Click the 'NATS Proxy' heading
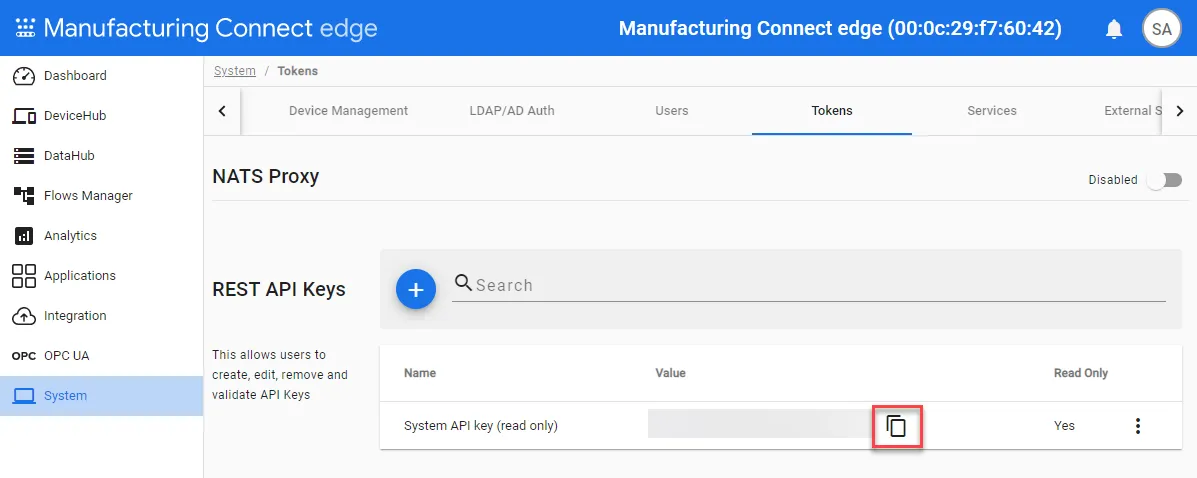The height and width of the screenshot is (478, 1197). pos(266,176)
